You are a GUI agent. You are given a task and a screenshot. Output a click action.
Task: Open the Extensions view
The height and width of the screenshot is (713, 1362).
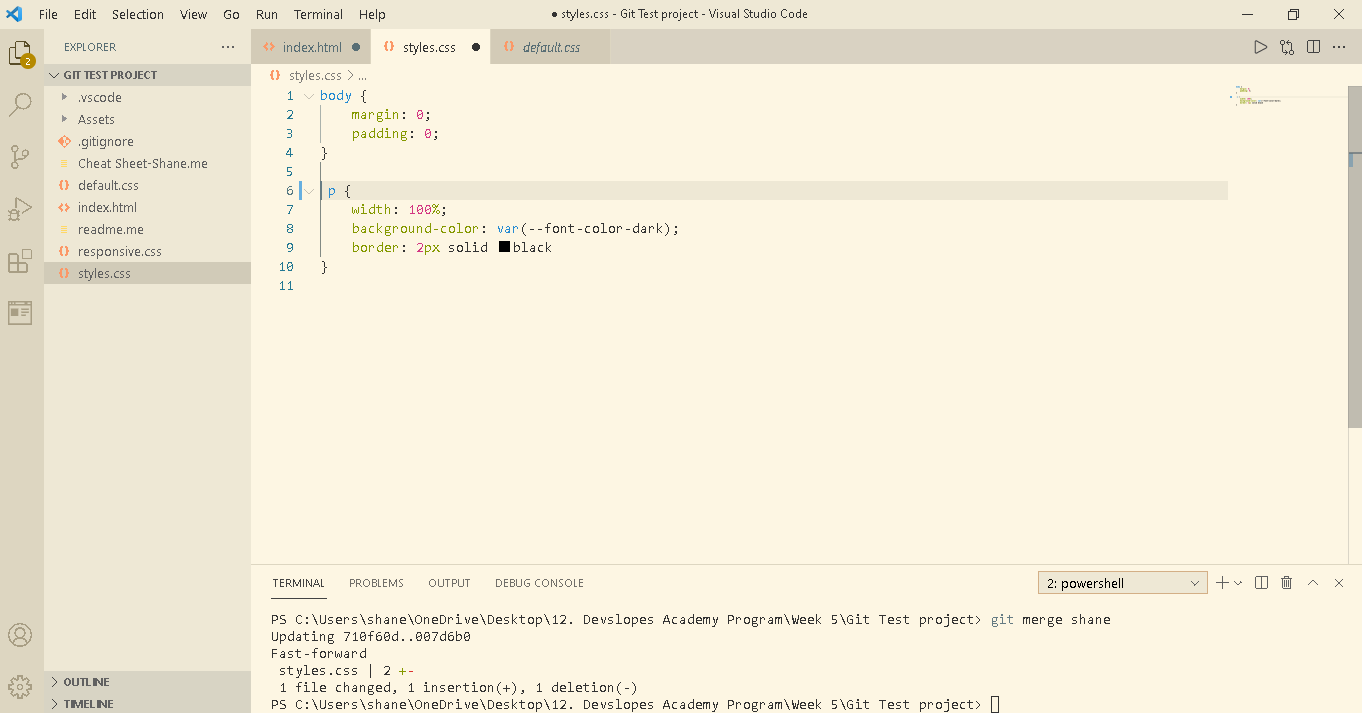click(20, 260)
